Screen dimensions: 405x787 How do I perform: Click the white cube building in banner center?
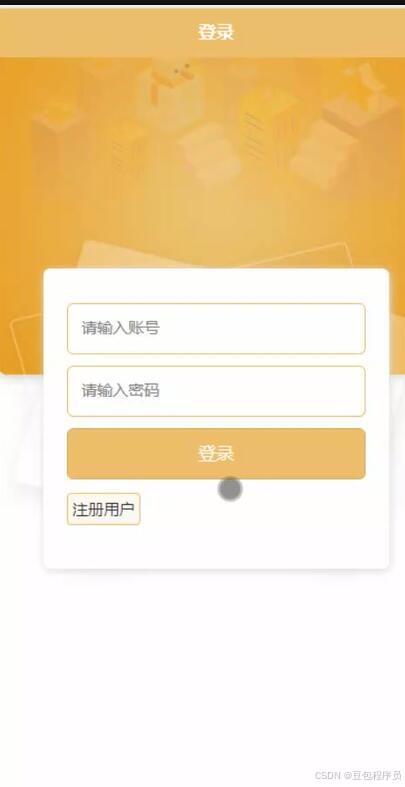pyautogui.click(x=206, y=151)
